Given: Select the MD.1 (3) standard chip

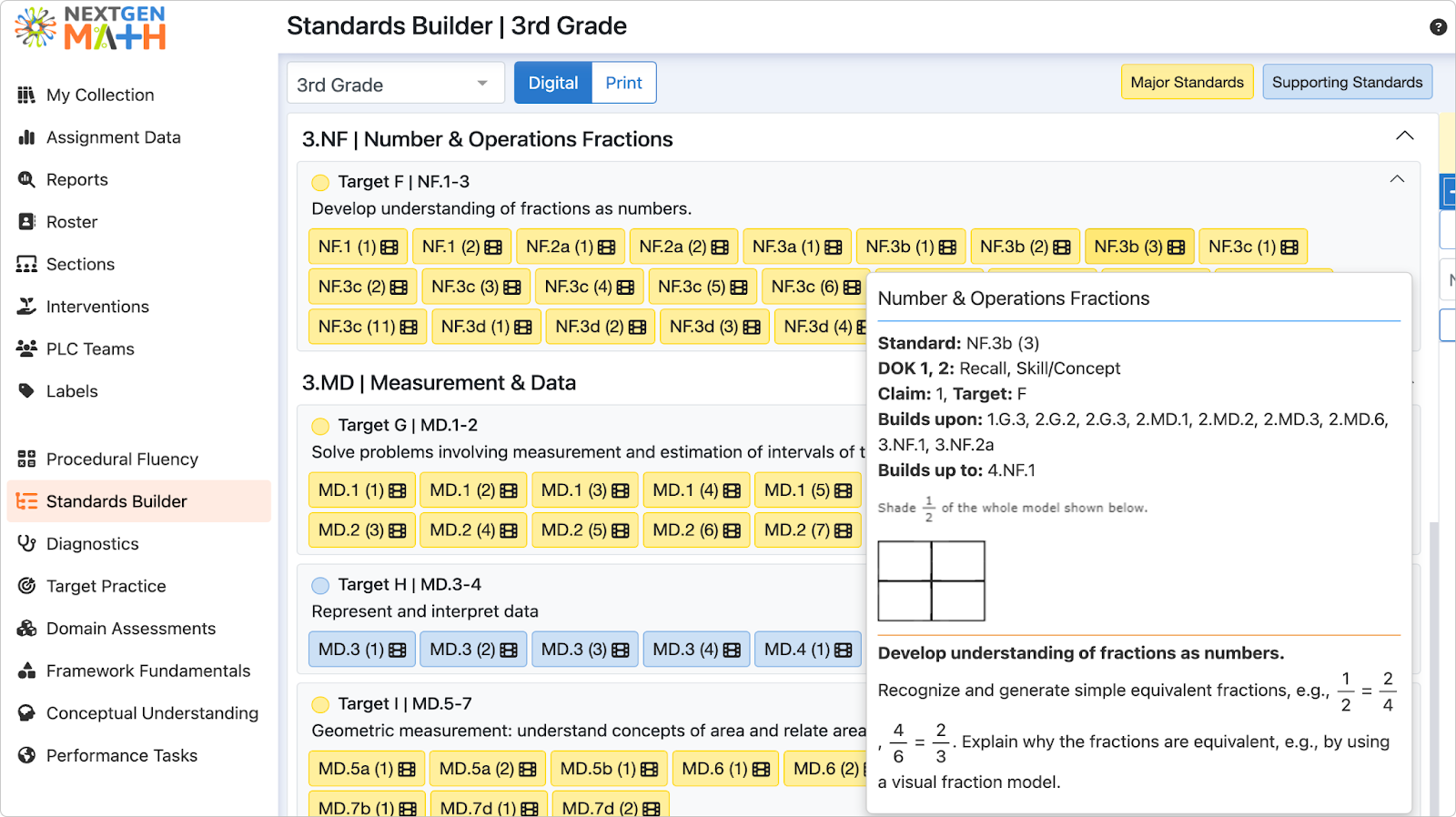Looking at the screenshot, I should tap(585, 490).
